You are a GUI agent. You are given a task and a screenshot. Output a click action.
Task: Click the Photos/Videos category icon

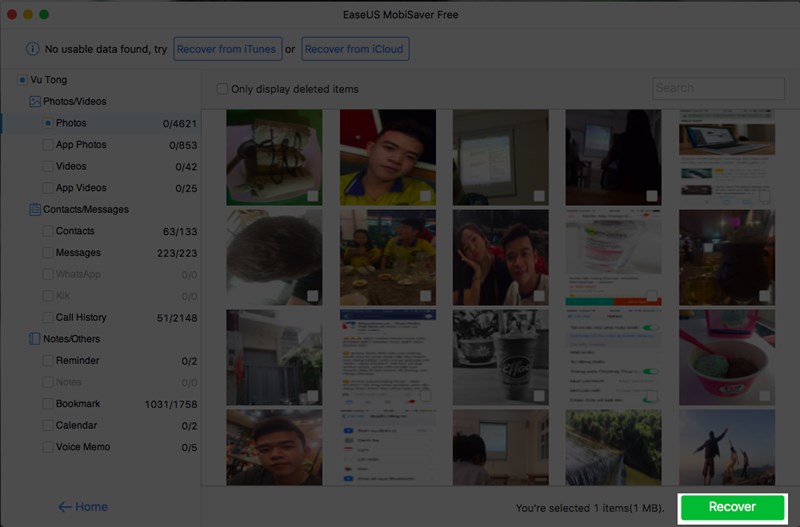click(x=35, y=102)
